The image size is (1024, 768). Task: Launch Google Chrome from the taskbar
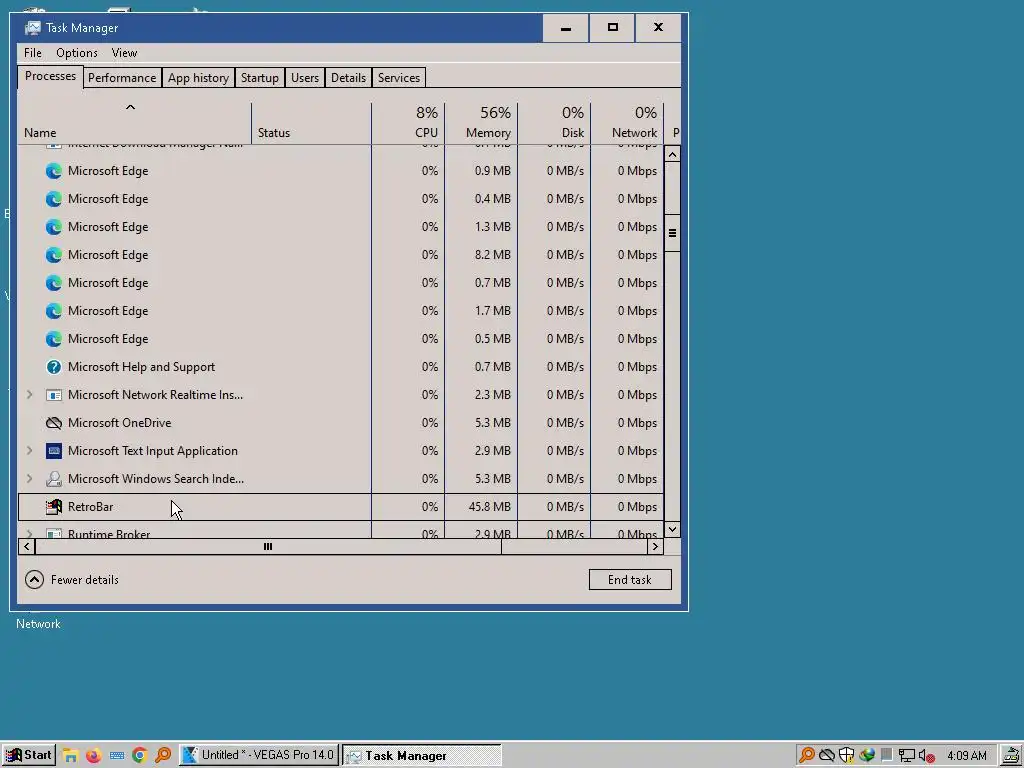pyautogui.click(x=140, y=756)
